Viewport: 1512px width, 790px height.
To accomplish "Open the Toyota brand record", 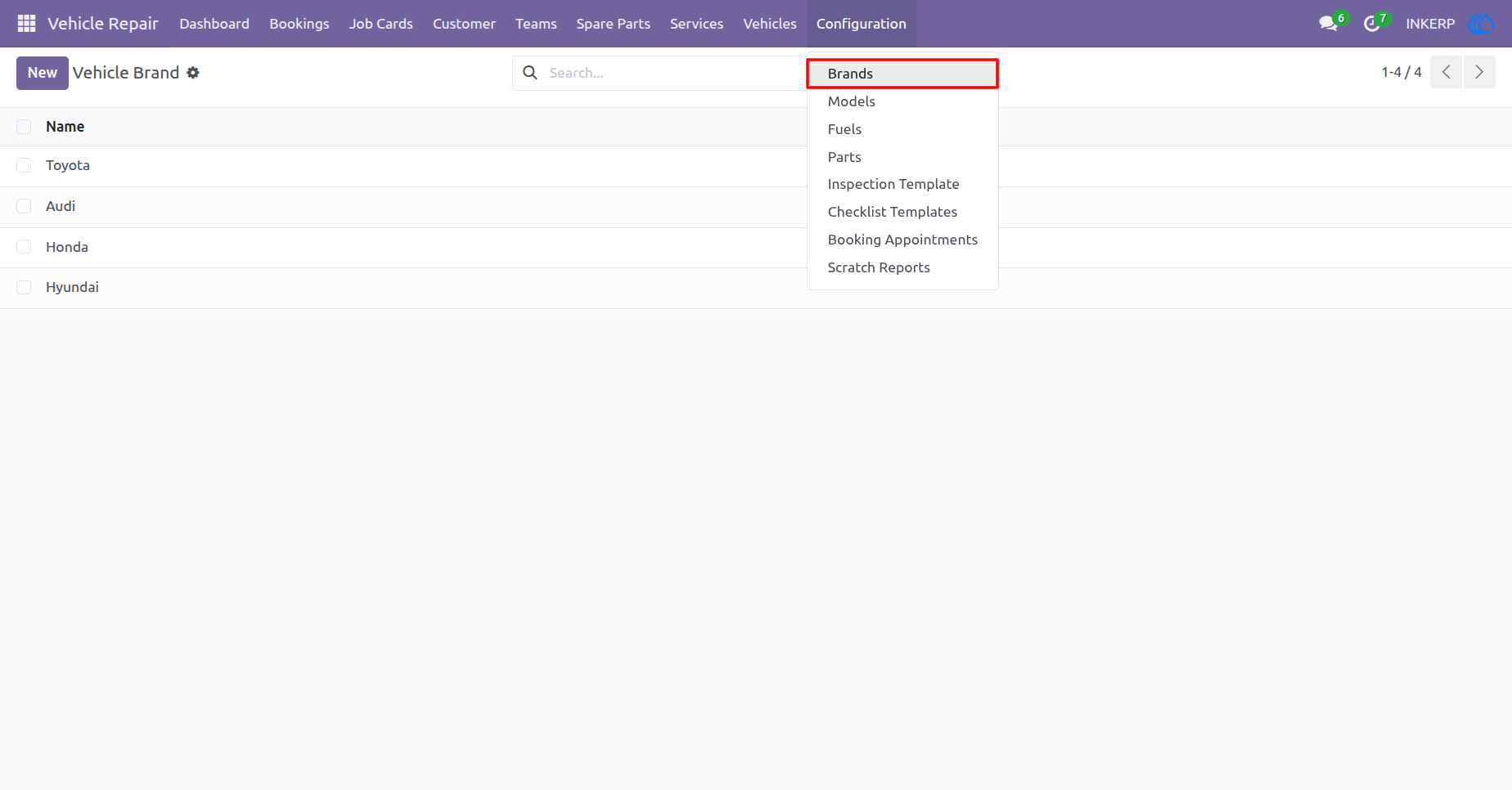I will pos(68,165).
